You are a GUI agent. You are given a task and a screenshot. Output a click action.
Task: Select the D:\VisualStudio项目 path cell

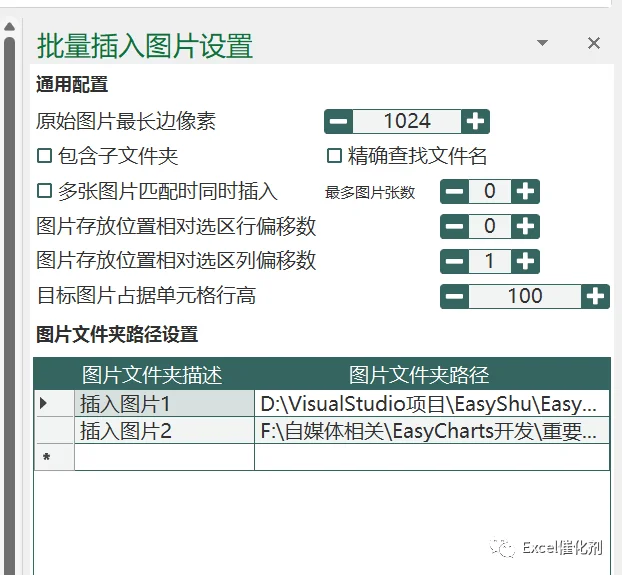(x=432, y=404)
